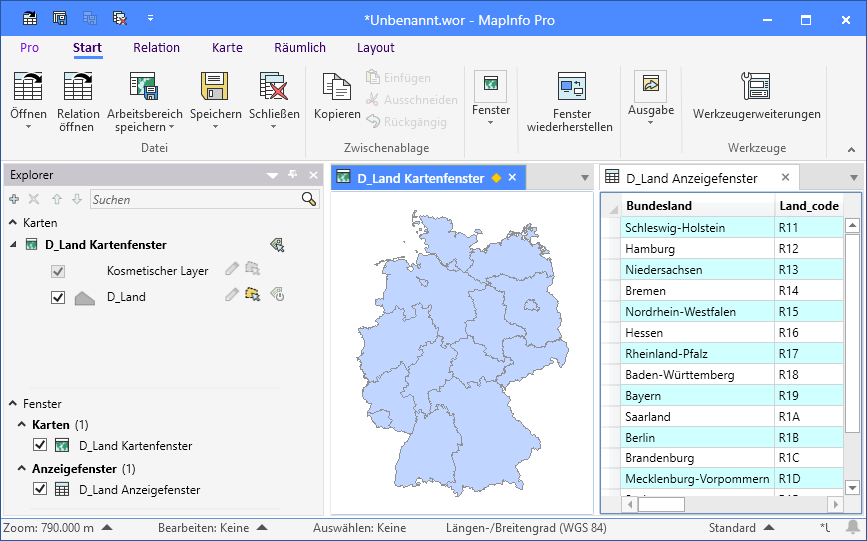Screen dimensions: 867x541
Task: Click map options icon beside D_Land Kartenfenster
Action: (x=277, y=245)
